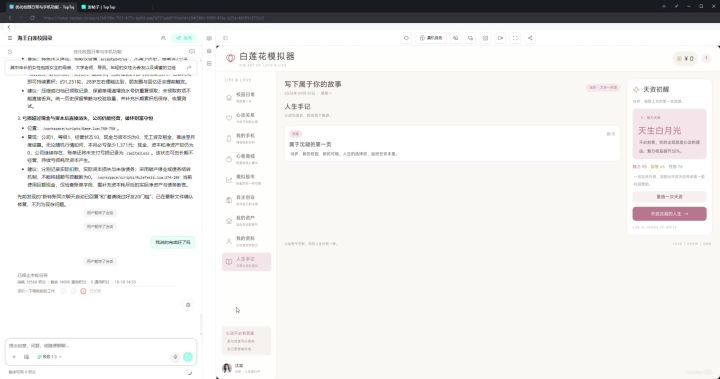The height and width of the screenshot is (379, 720).
Task: Click the green send button in chat input
Action: click(188, 357)
